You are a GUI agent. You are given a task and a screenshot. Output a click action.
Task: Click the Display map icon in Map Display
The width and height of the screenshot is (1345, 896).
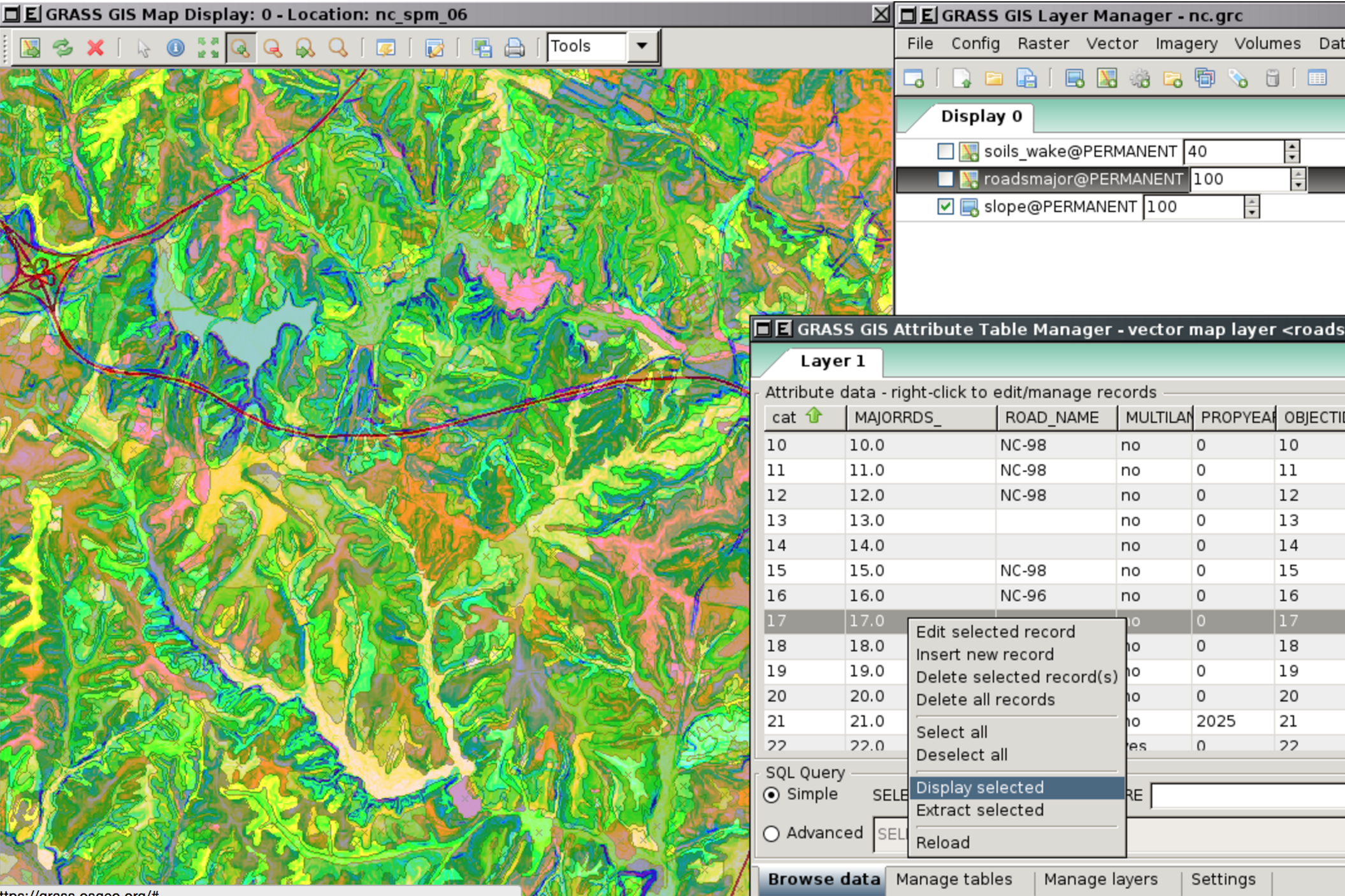coord(30,47)
